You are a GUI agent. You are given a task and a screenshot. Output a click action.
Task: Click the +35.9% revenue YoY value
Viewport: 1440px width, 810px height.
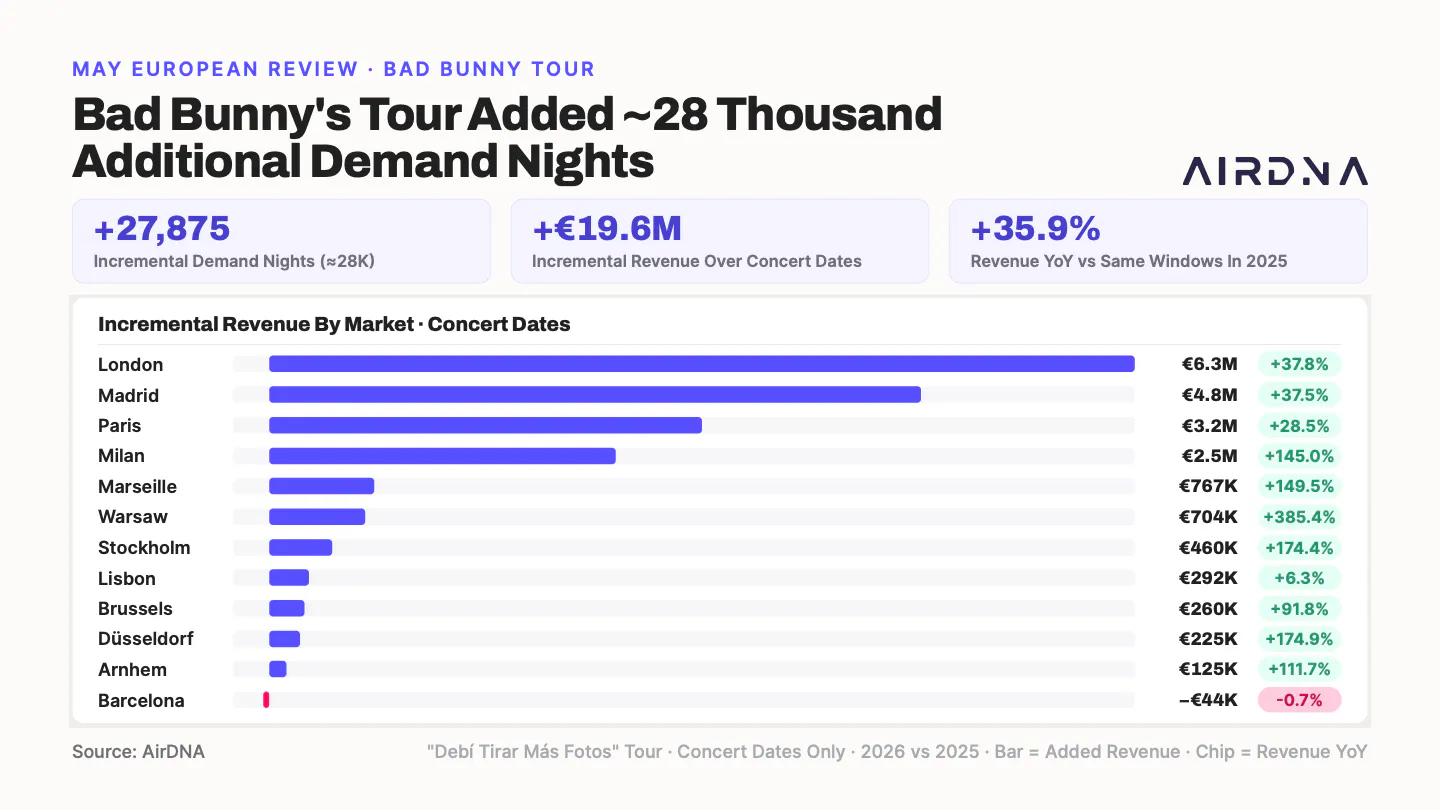(x=1036, y=229)
